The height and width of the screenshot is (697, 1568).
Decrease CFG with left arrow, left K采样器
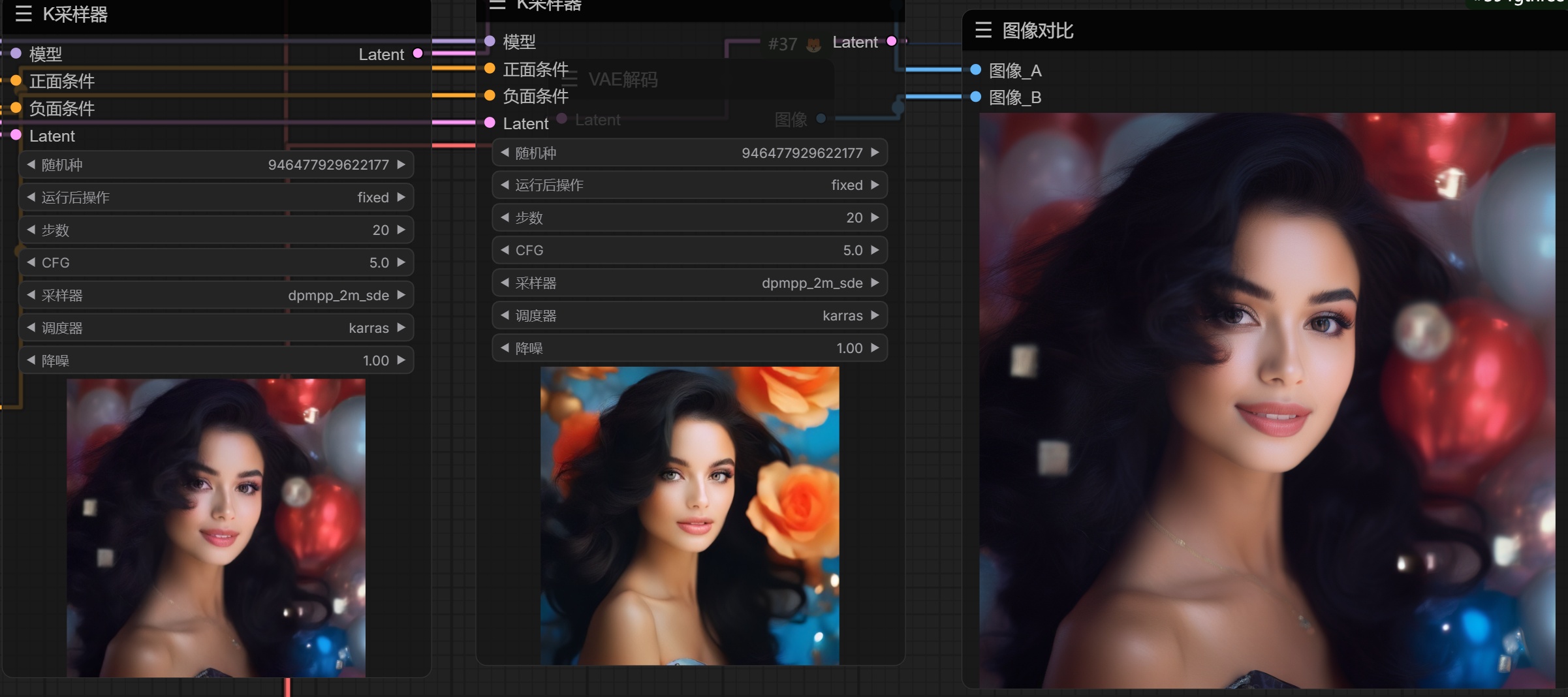coord(31,262)
